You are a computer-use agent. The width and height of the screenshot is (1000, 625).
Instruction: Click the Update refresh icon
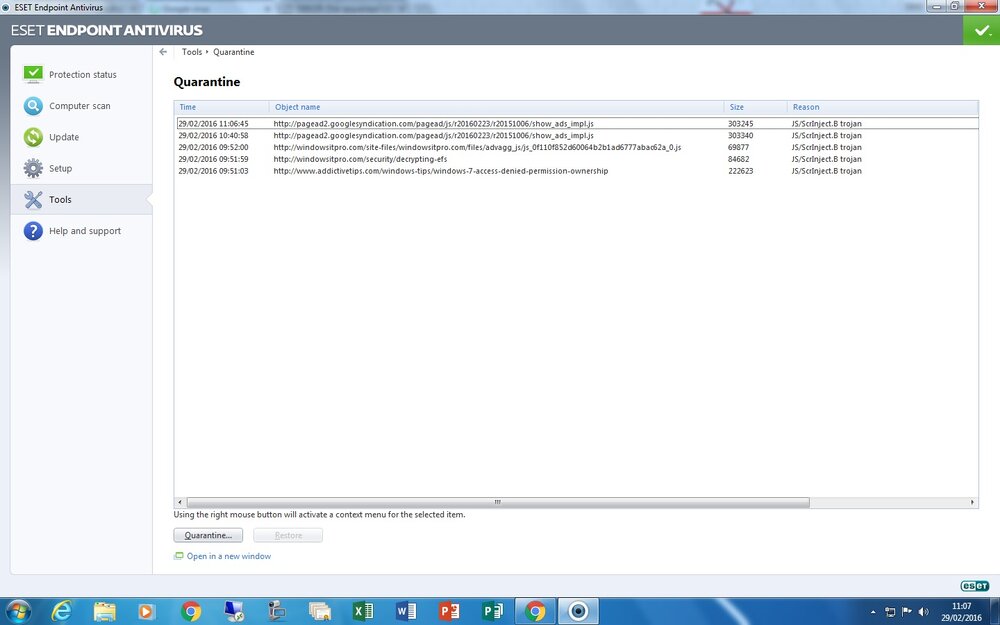pos(33,137)
